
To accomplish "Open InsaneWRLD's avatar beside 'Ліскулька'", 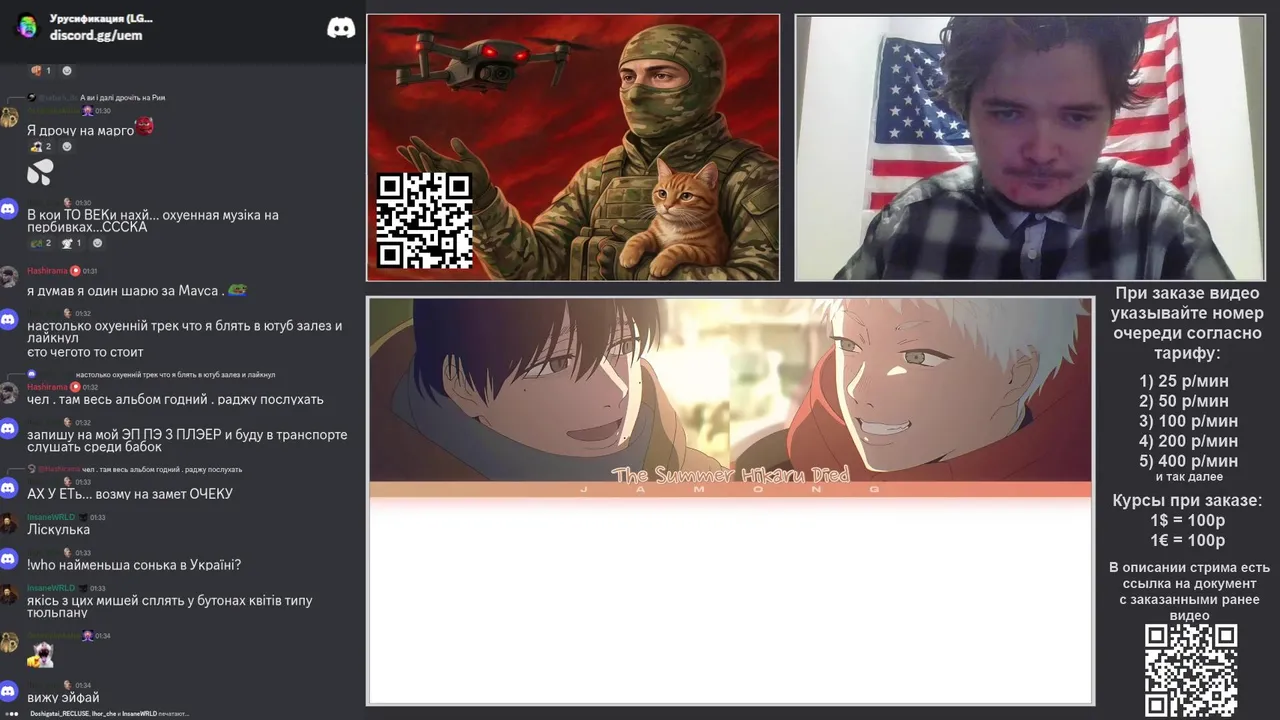I will click(x=9, y=524).
